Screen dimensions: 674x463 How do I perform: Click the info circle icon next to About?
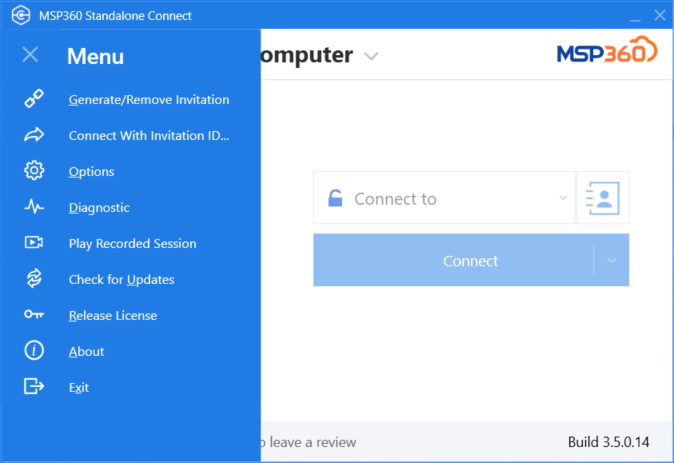point(34,350)
